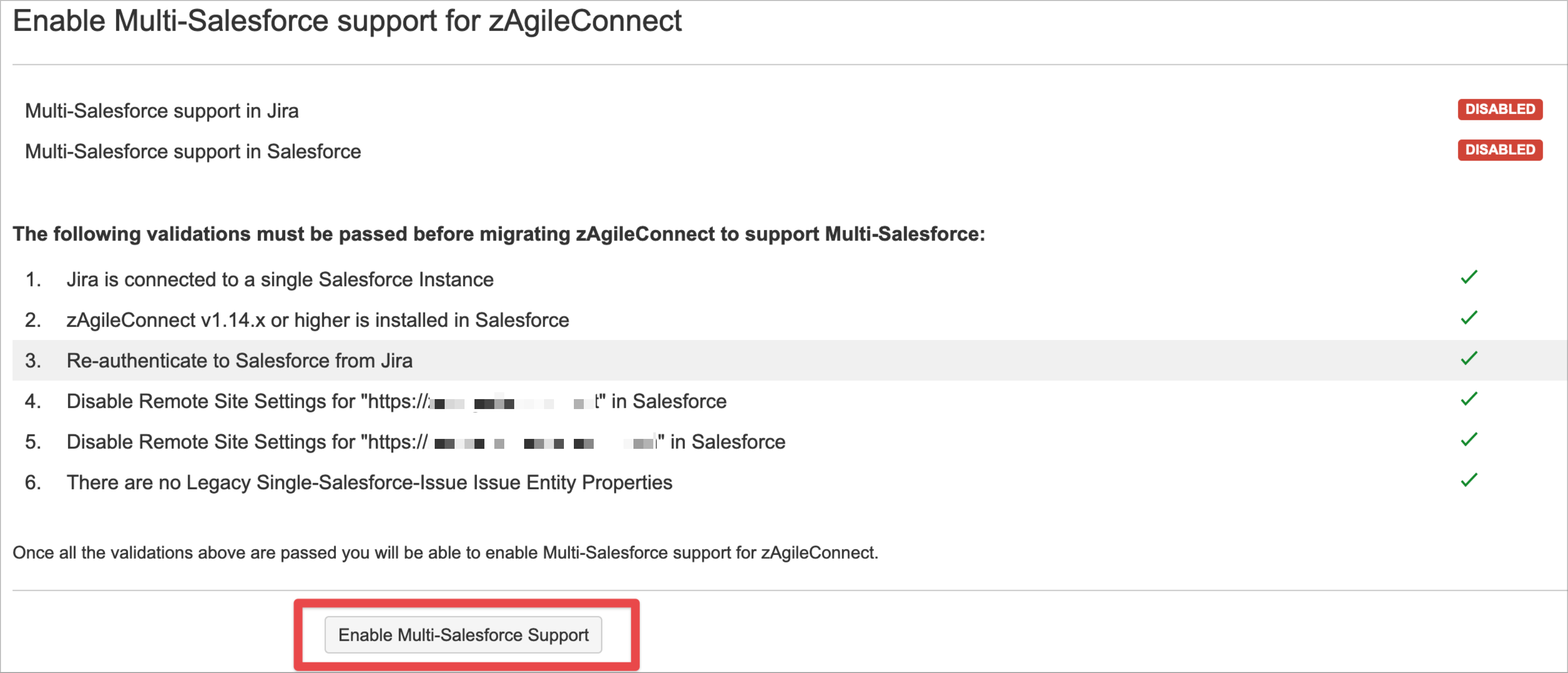This screenshot has width=1568, height=673.
Task: Click checkmark for validation number 4
Action: tap(1469, 400)
